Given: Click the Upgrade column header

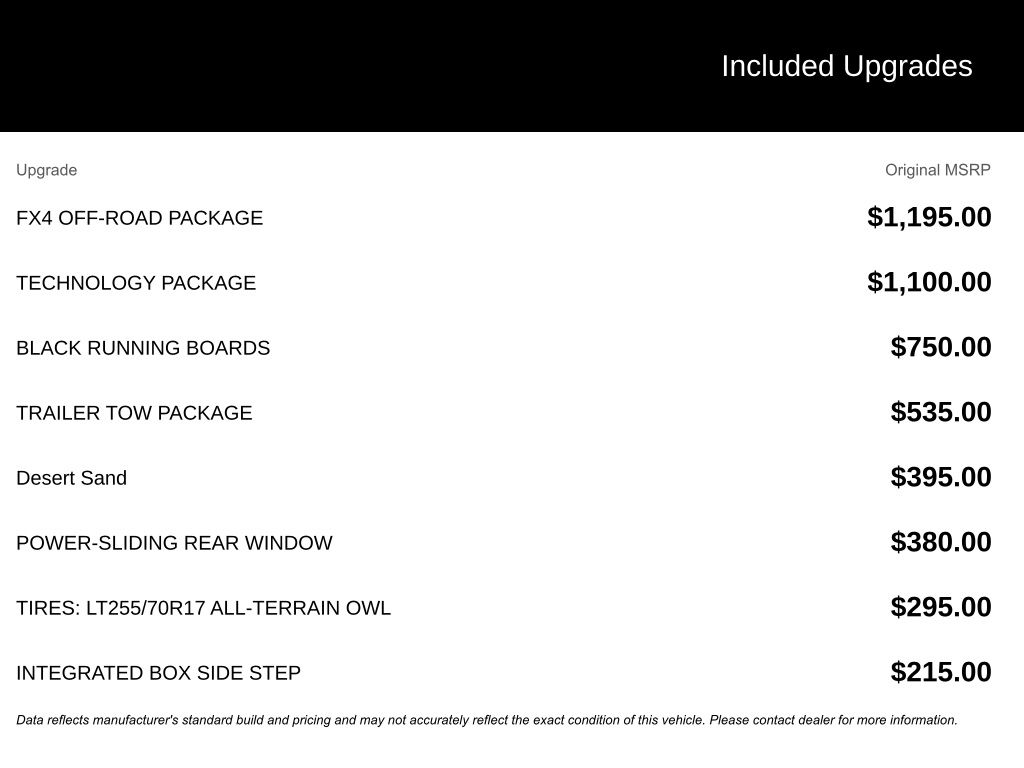Looking at the screenshot, I should point(46,170).
